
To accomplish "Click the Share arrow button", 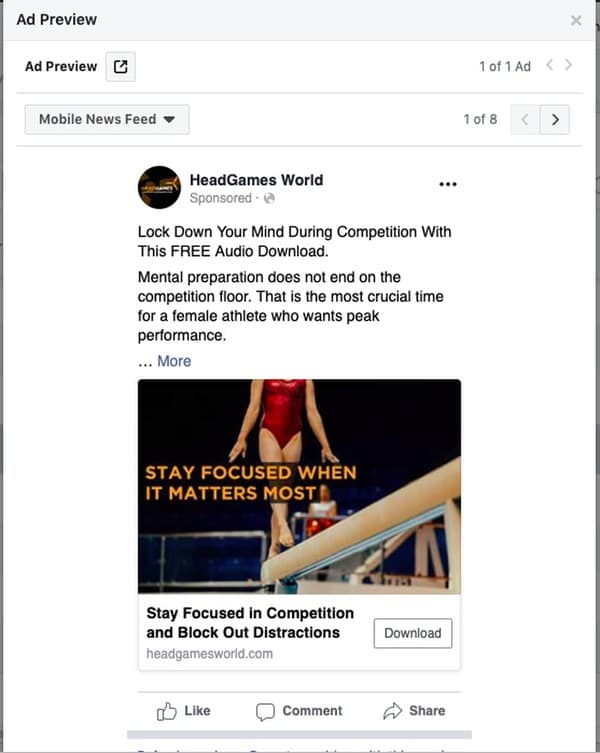I will click(414, 711).
